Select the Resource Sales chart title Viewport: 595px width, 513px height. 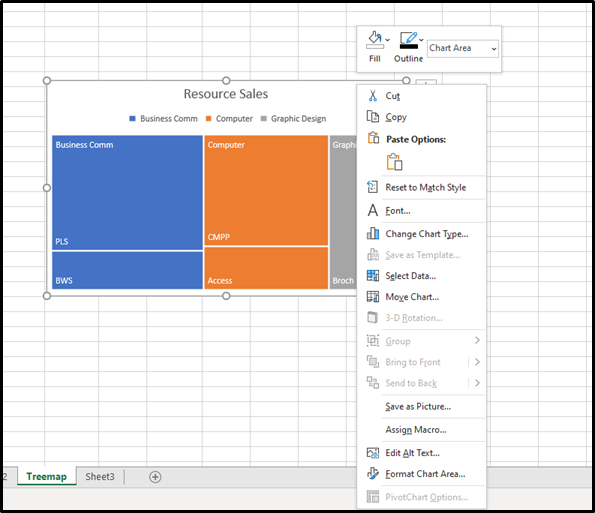coord(226,94)
